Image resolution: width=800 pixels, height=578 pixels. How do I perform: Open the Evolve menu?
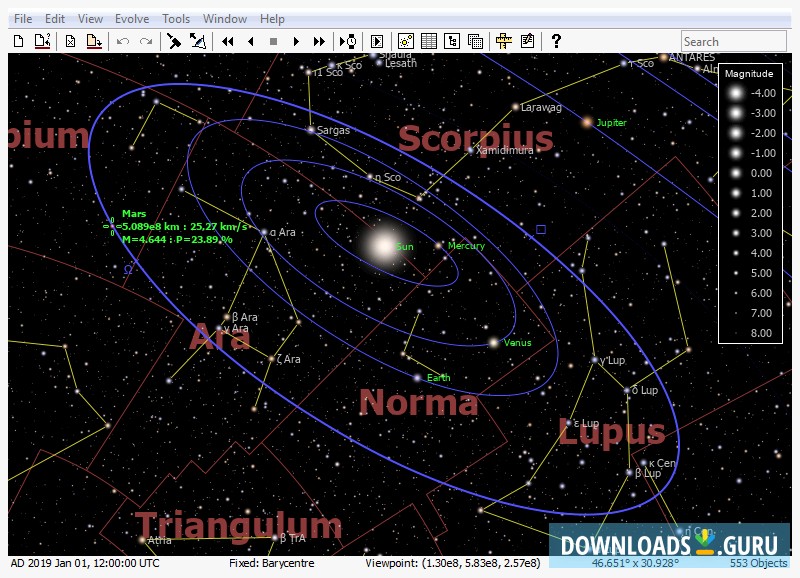pyautogui.click(x=132, y=19)
